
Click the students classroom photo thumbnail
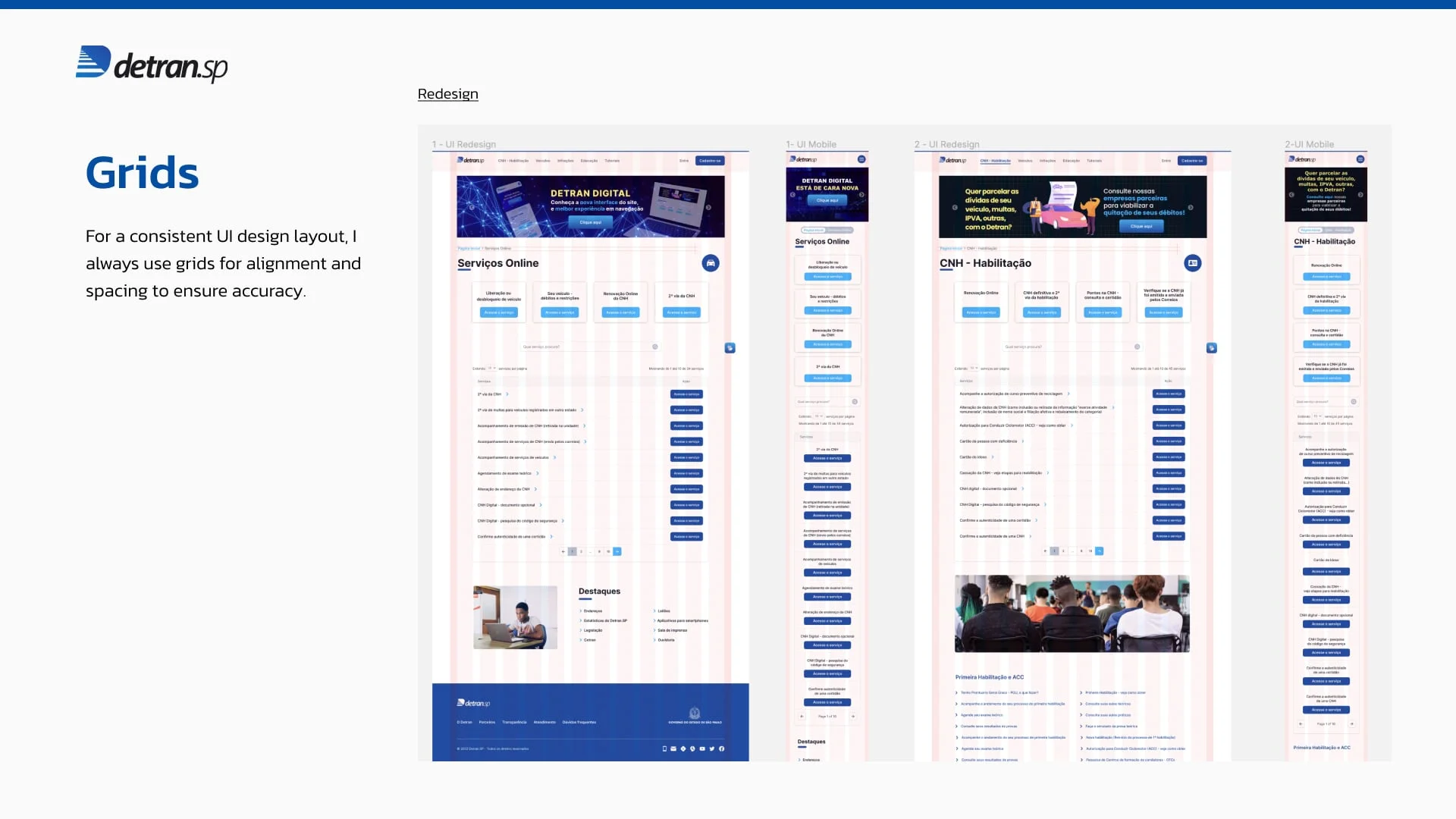tap(1072, 613)
